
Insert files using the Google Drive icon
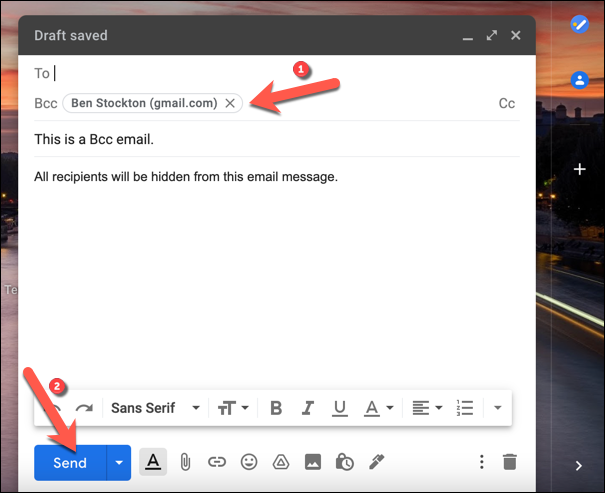pos(281,462)
